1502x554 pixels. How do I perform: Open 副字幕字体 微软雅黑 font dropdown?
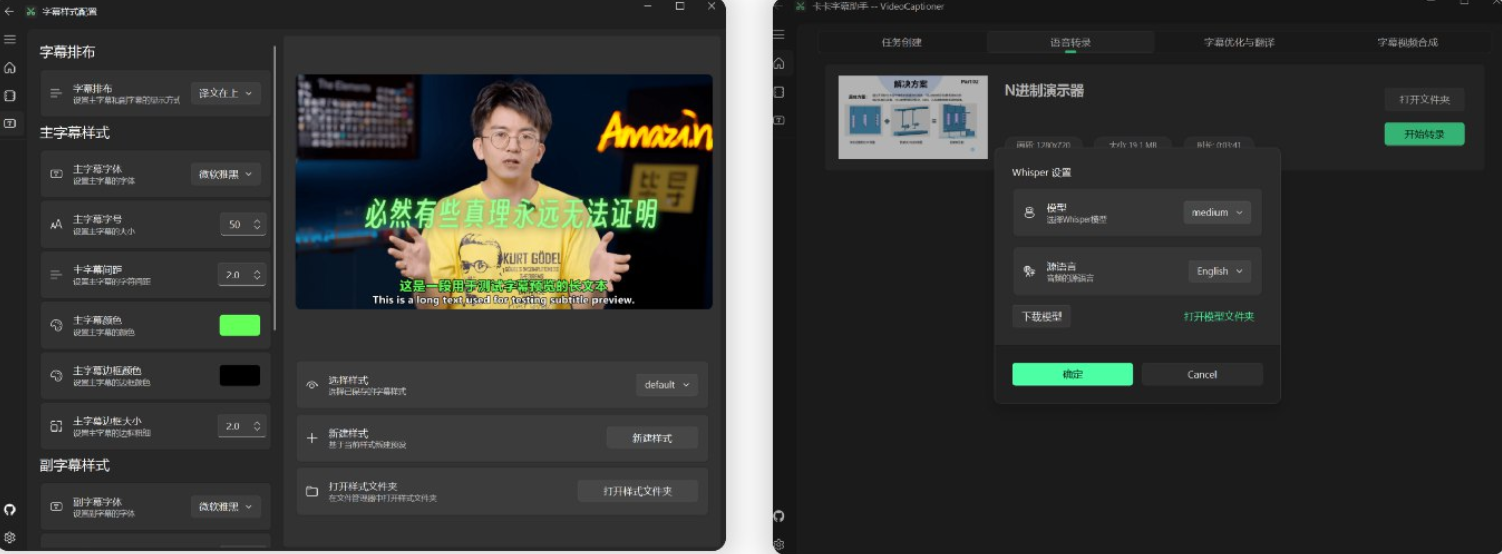pyautogui.click(x=226, y=507)
